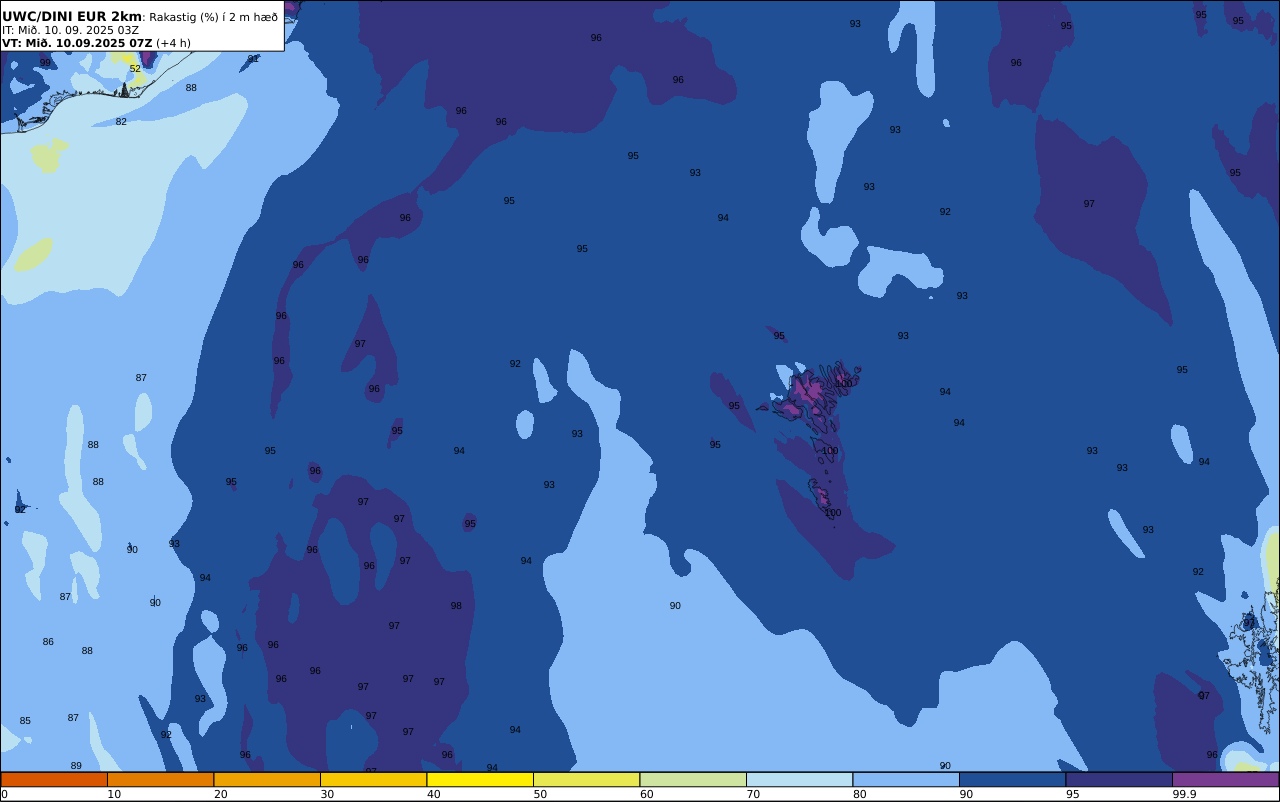Click the '89' humidity value on map
This screenshot has height=802, width=1280.
pos(76,766)
